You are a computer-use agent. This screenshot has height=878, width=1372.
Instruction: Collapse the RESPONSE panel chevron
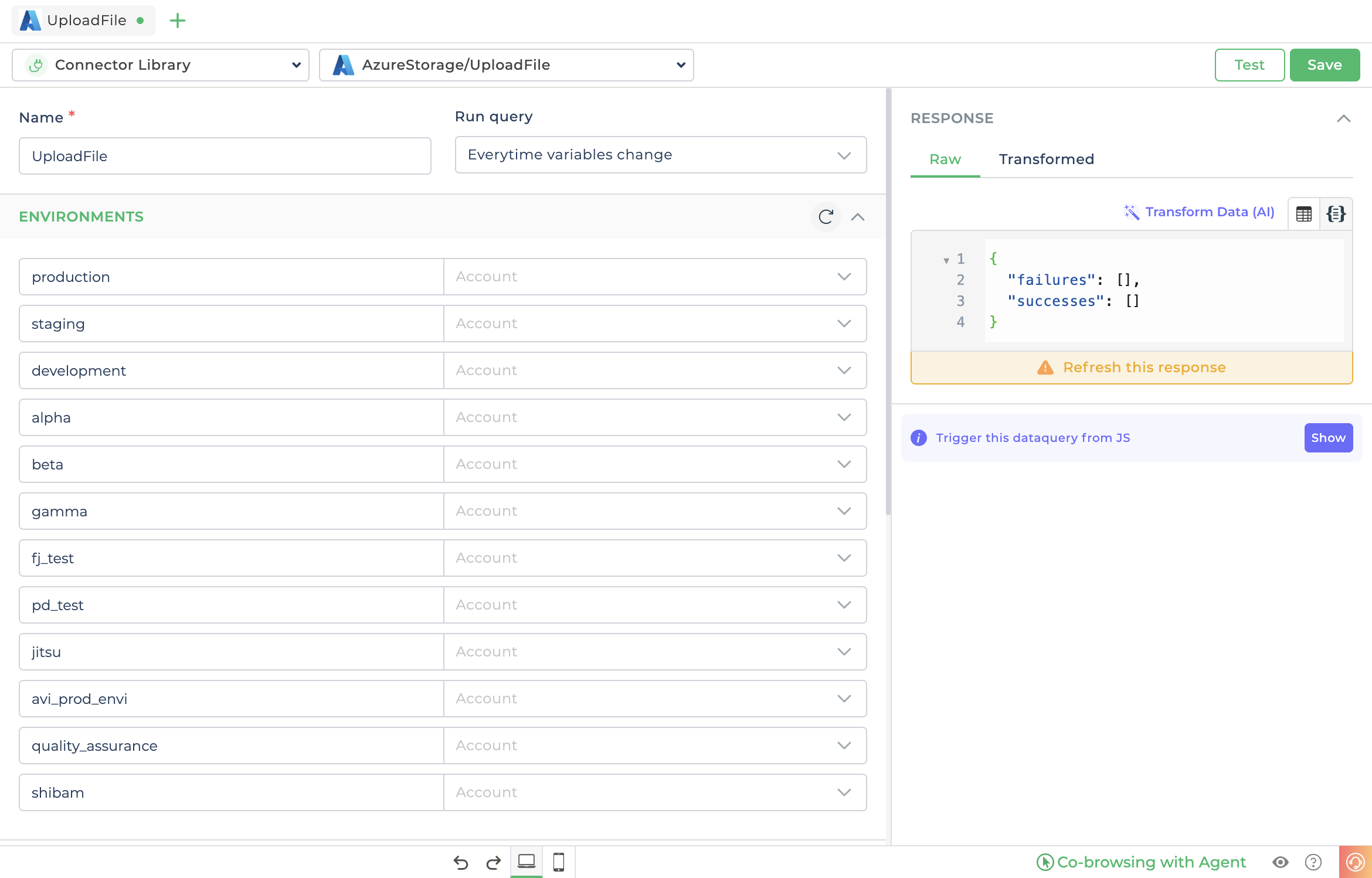1344,118
